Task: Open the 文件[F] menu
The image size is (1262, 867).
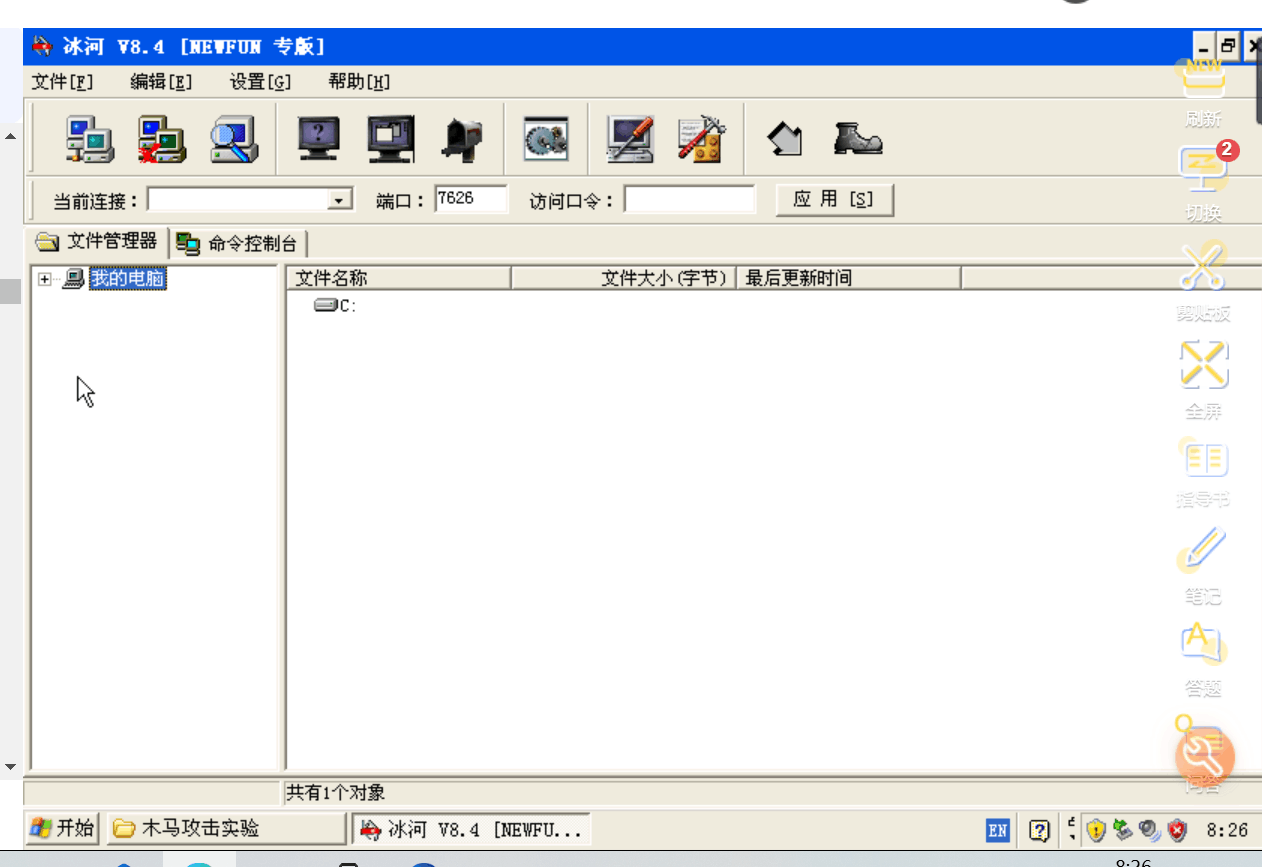Action: pos(62,82)
